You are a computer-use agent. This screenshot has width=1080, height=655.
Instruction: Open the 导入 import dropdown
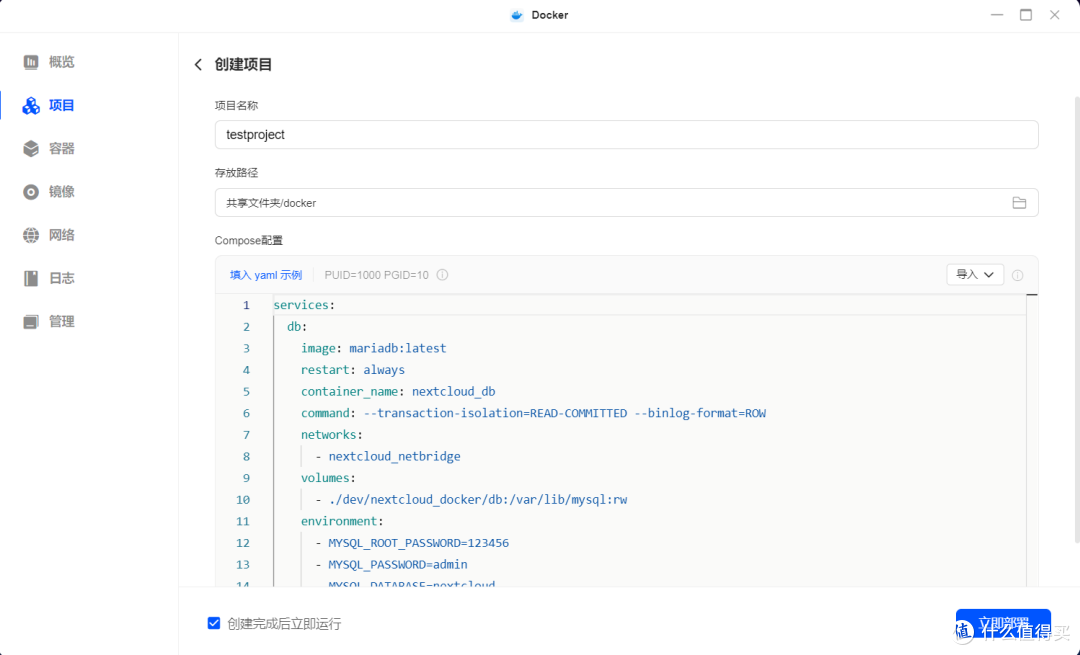(975, 275)
